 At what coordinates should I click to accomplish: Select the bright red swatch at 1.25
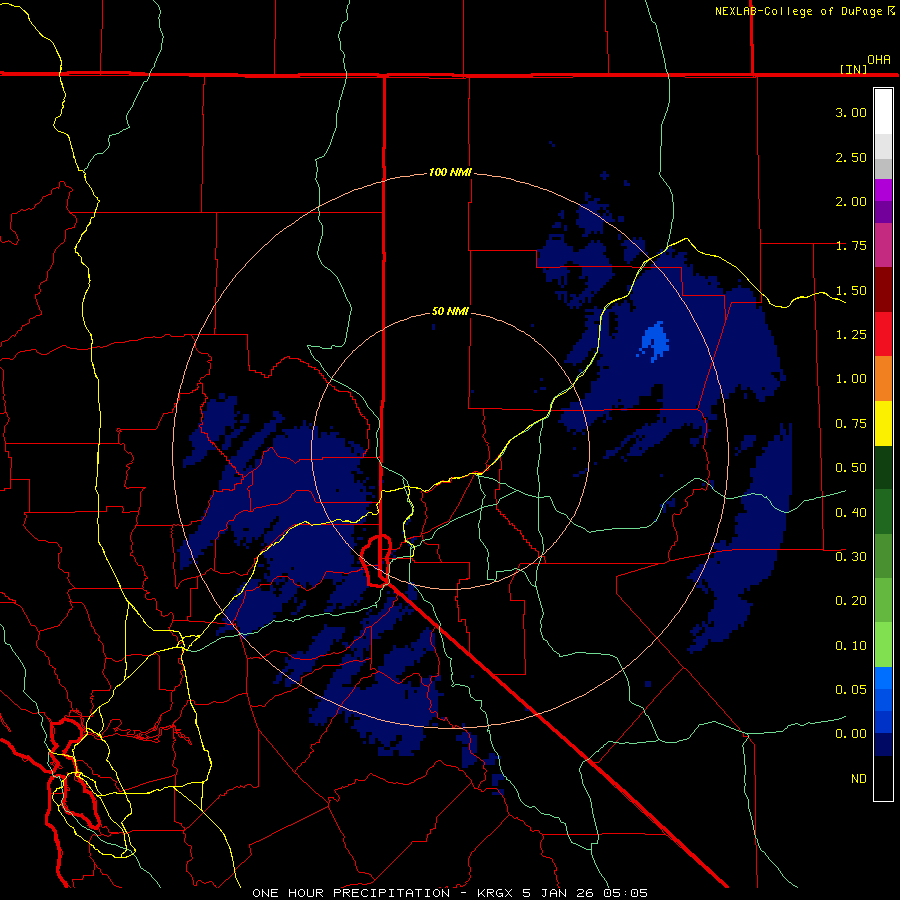(883, 334)
